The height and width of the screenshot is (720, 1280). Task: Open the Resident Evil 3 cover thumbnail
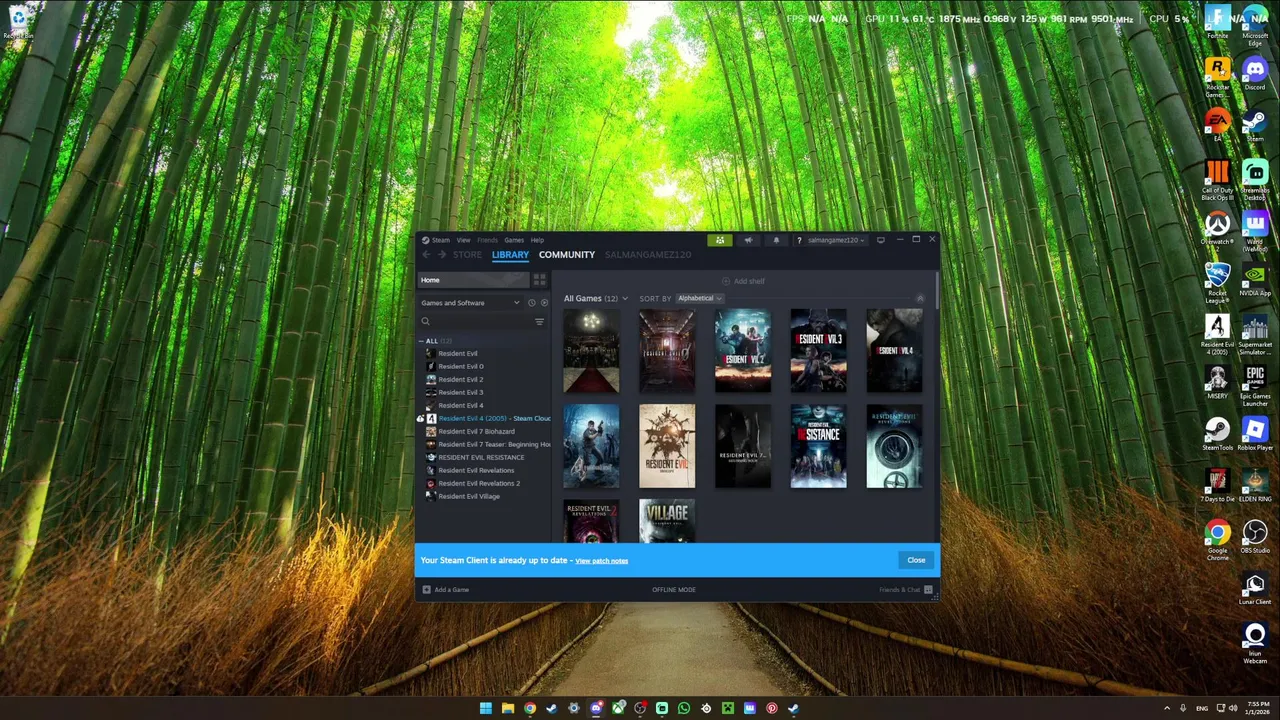819,351
